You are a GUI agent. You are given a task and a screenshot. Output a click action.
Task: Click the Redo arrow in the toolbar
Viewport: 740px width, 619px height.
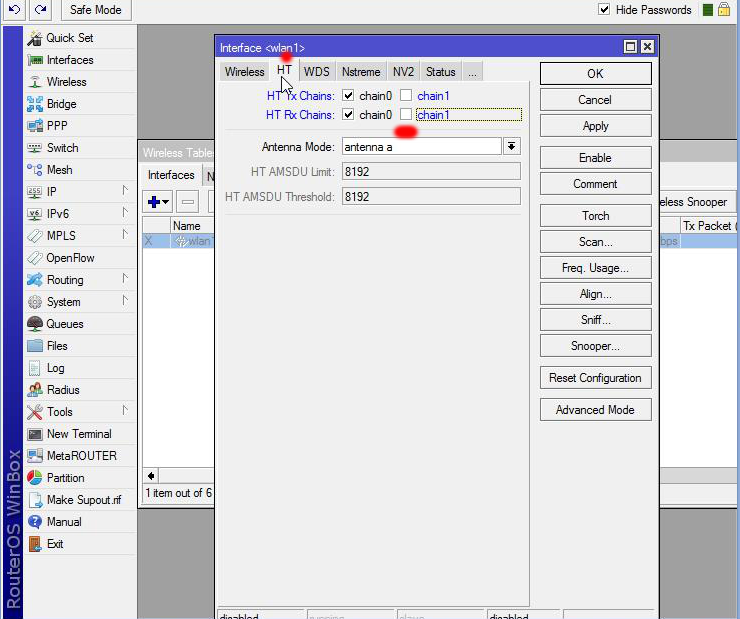pyautogui.click(x=41, y=9)
